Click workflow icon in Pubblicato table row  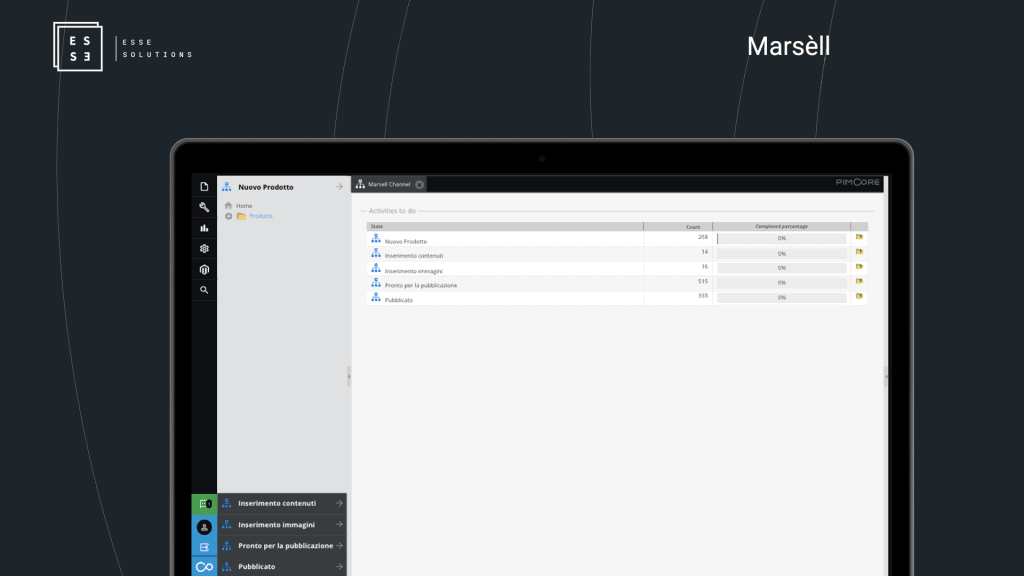click(x=376, y=298)
